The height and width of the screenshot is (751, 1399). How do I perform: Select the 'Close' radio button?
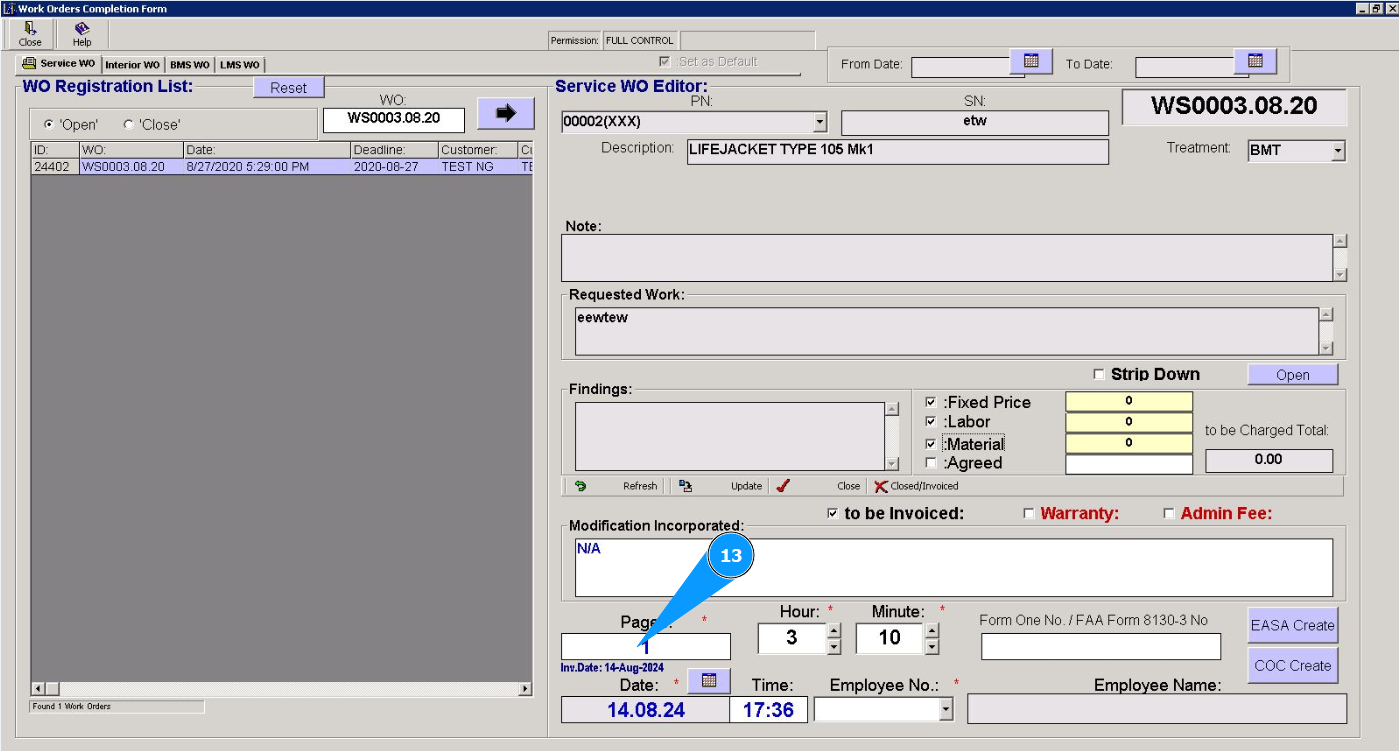[x=129, y=125]
